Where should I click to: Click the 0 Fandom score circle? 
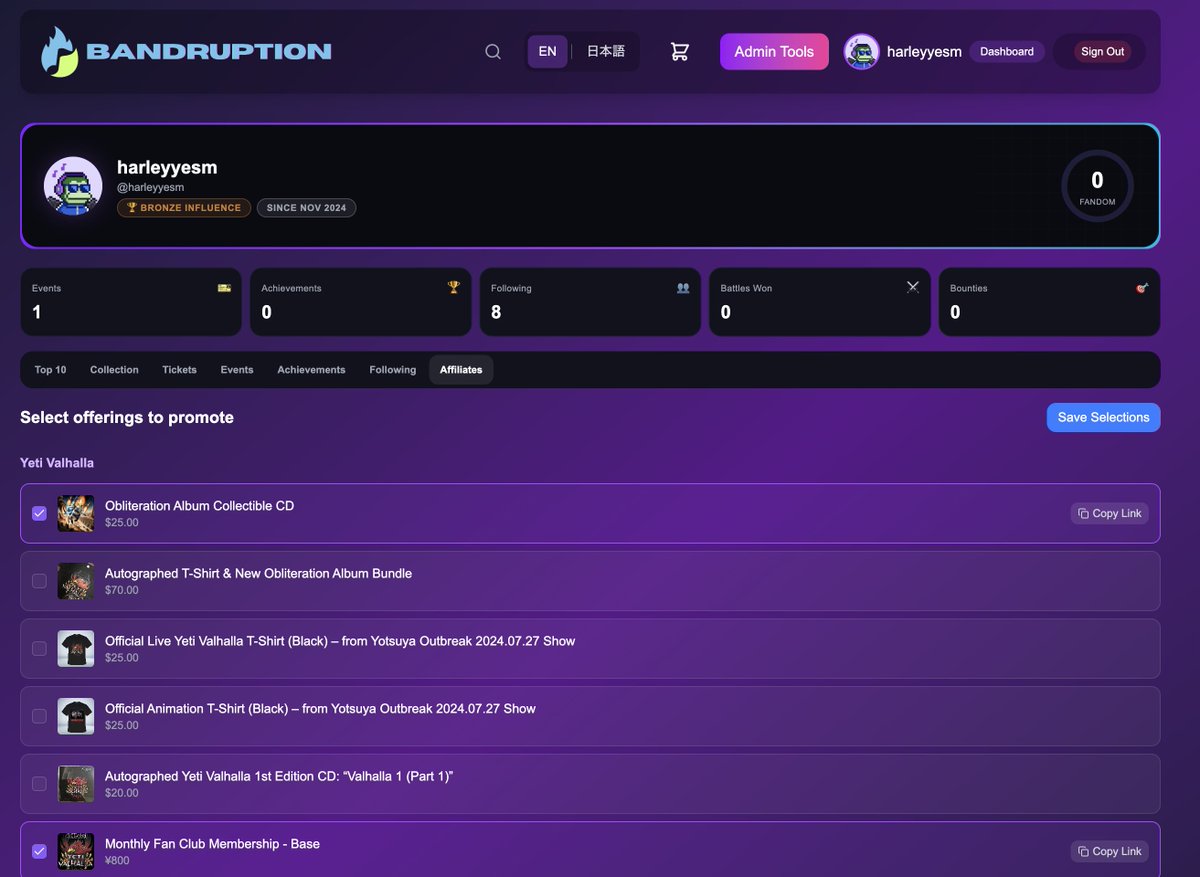coord(1097,186)
